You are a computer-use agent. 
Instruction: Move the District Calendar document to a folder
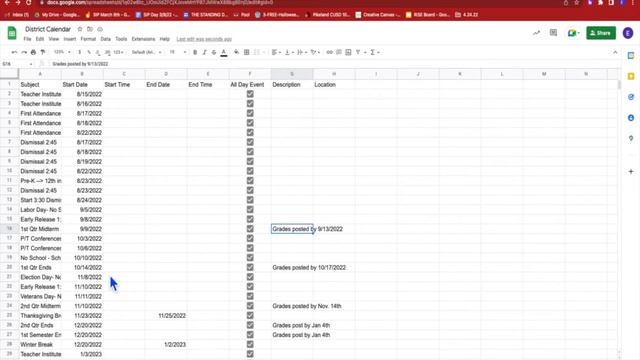coord(90,29)
